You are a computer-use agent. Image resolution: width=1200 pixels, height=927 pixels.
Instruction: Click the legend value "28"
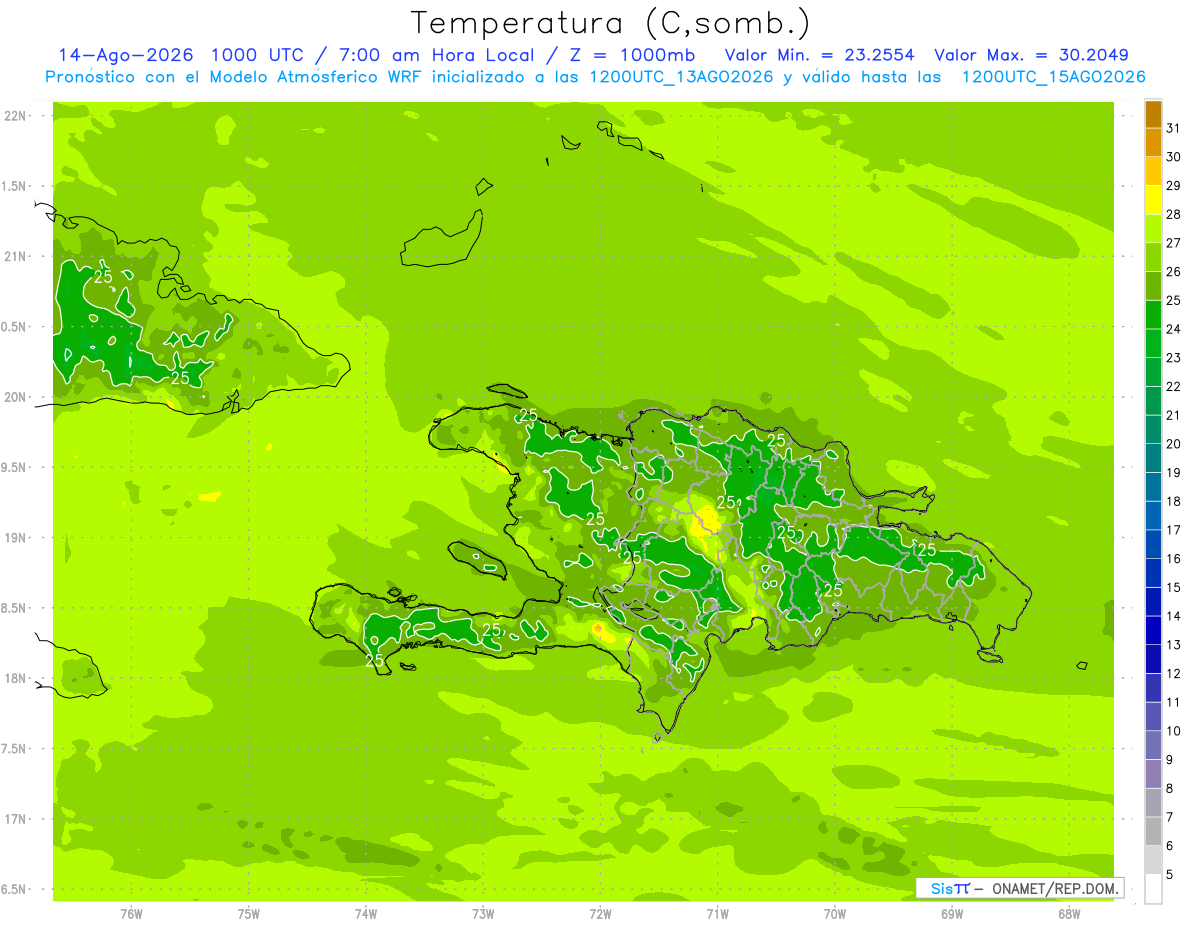(1173, 214)
